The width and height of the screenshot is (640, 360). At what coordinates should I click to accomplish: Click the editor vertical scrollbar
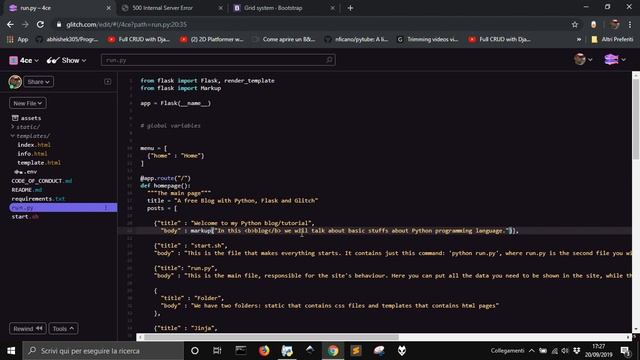point(636,118)
